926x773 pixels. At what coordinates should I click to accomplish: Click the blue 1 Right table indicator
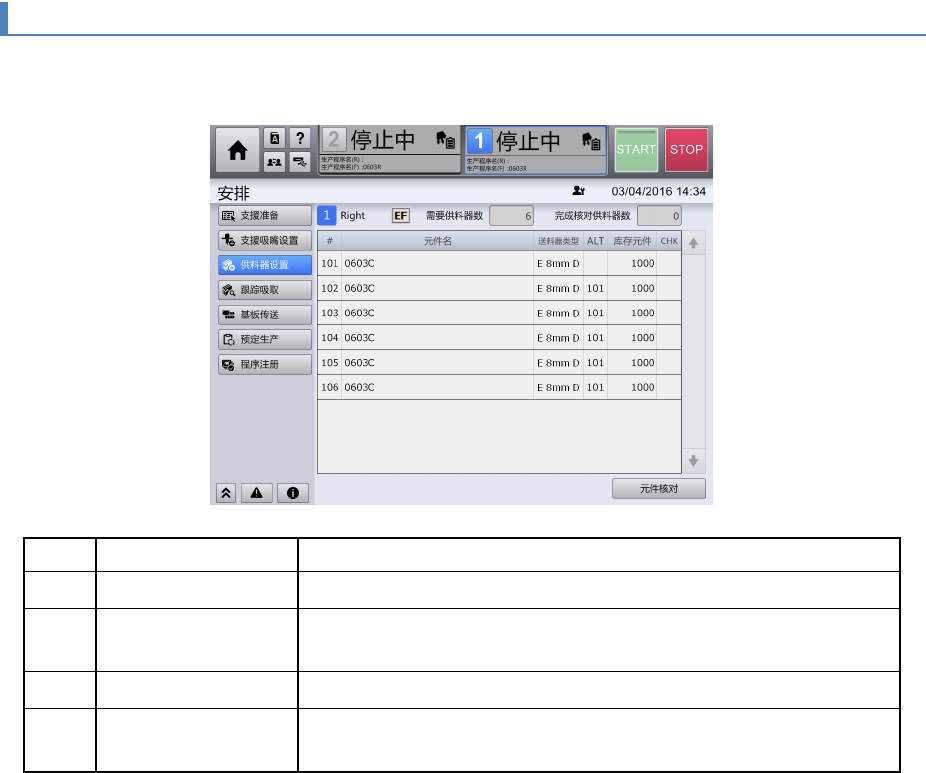click(x=327, y=216)
